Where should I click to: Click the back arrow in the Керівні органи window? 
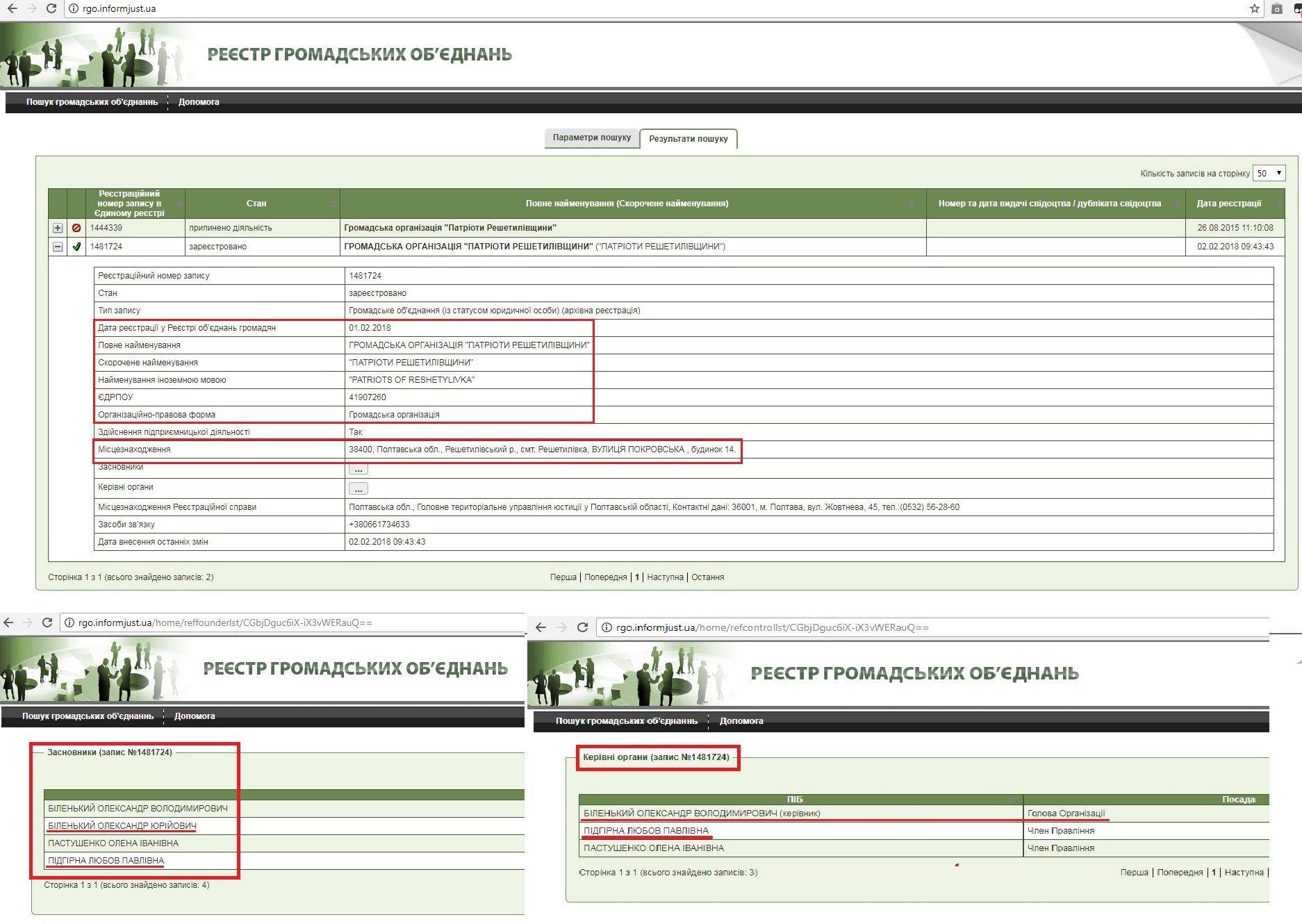pos(541,627)
